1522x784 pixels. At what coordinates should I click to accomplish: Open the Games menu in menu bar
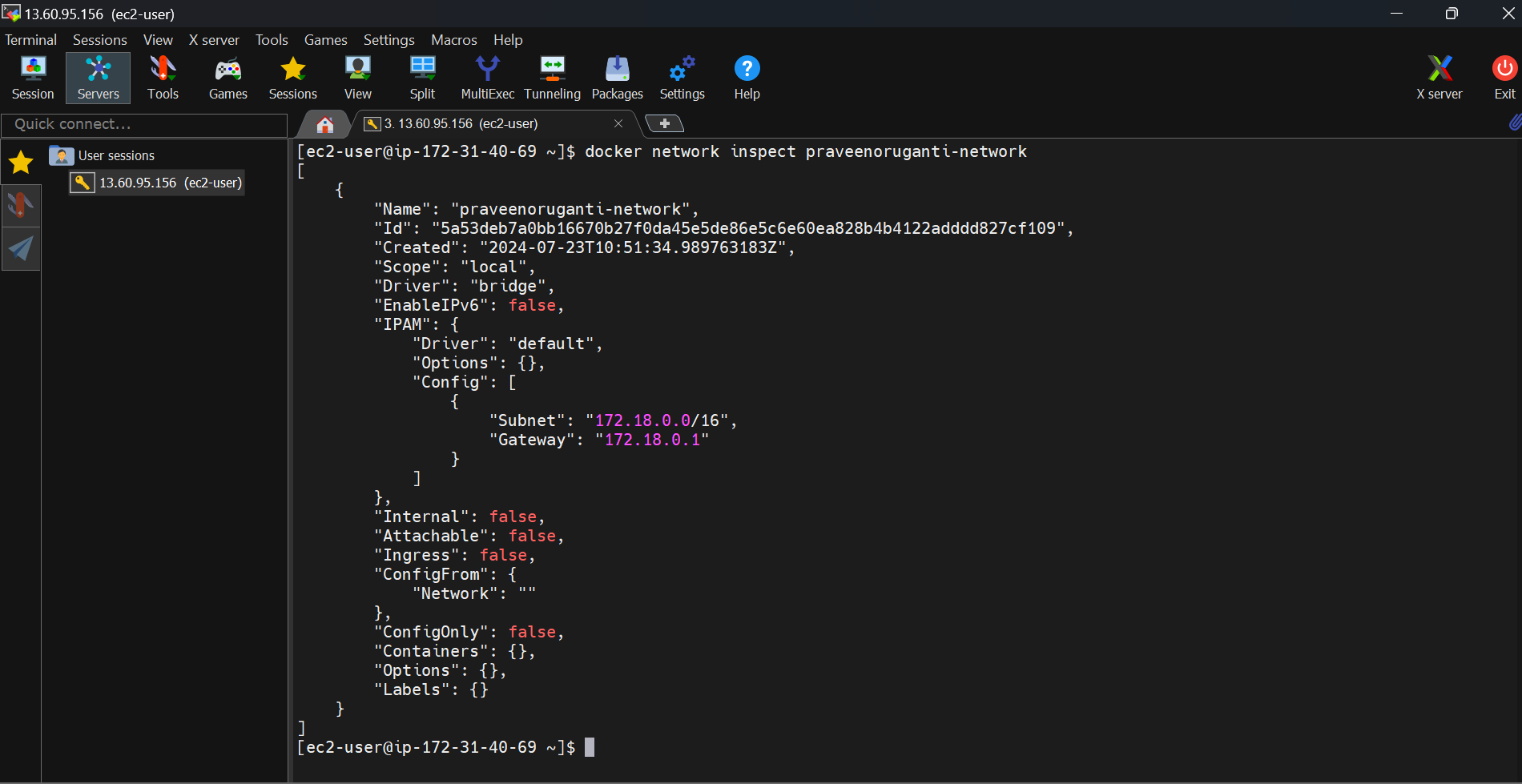tap(325, 39)
